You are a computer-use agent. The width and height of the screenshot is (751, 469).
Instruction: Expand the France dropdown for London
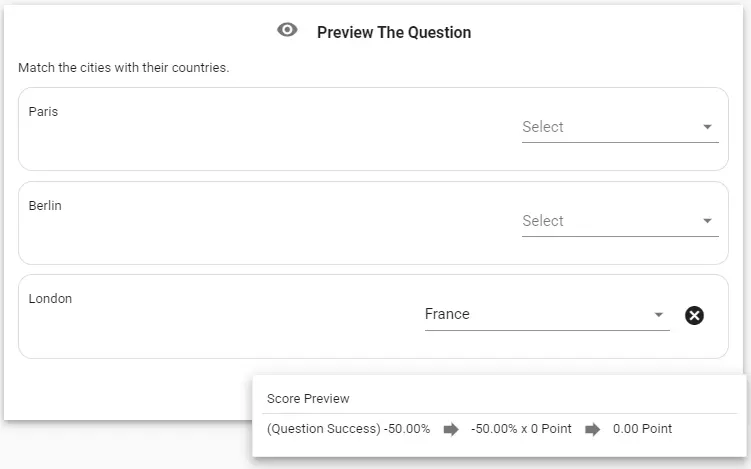pos(547,315)
